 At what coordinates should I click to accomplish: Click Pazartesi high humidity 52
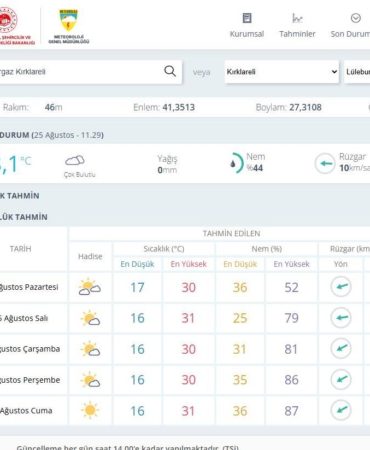coord(291,287)
